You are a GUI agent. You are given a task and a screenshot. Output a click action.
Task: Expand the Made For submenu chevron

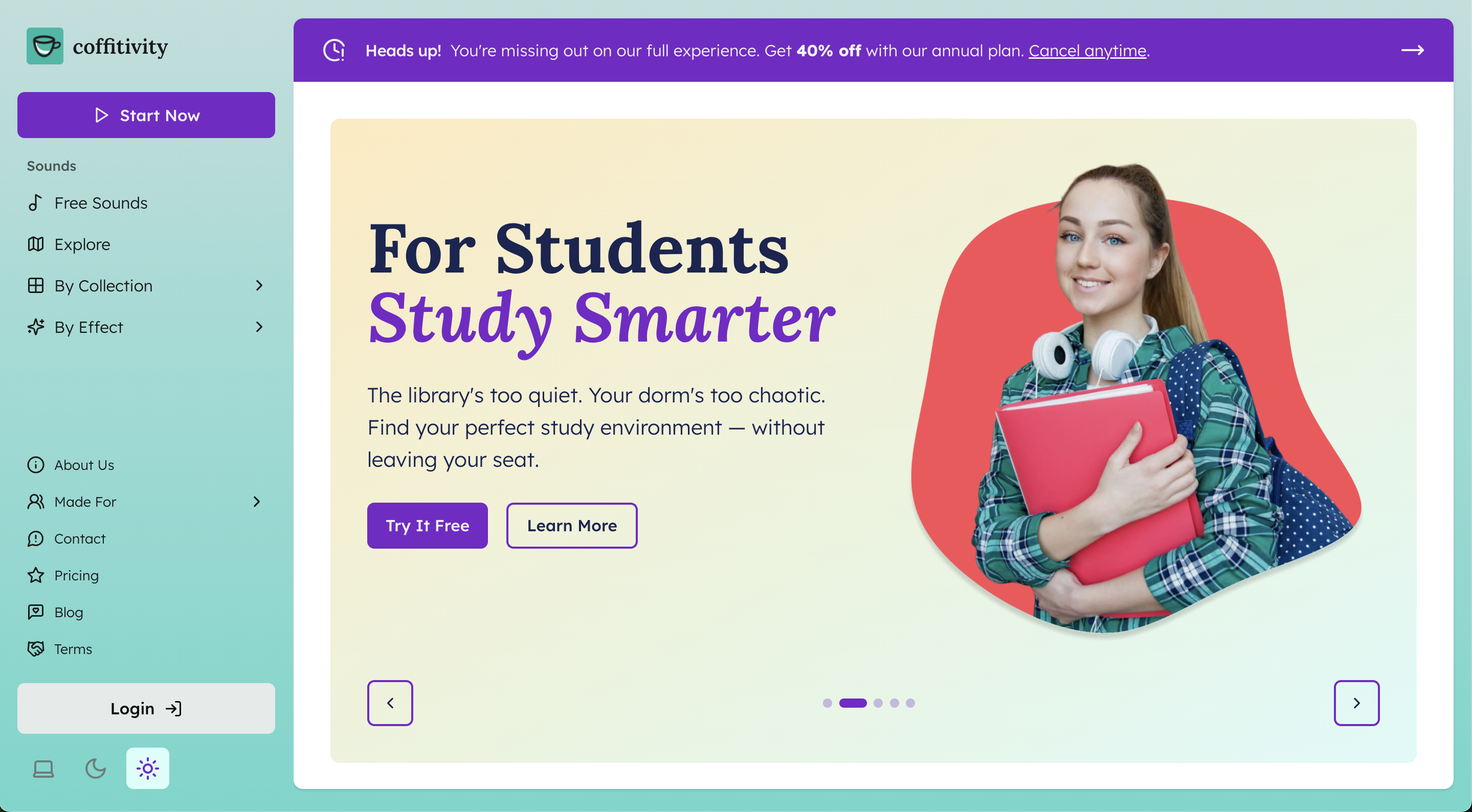(x=257, y=502)
